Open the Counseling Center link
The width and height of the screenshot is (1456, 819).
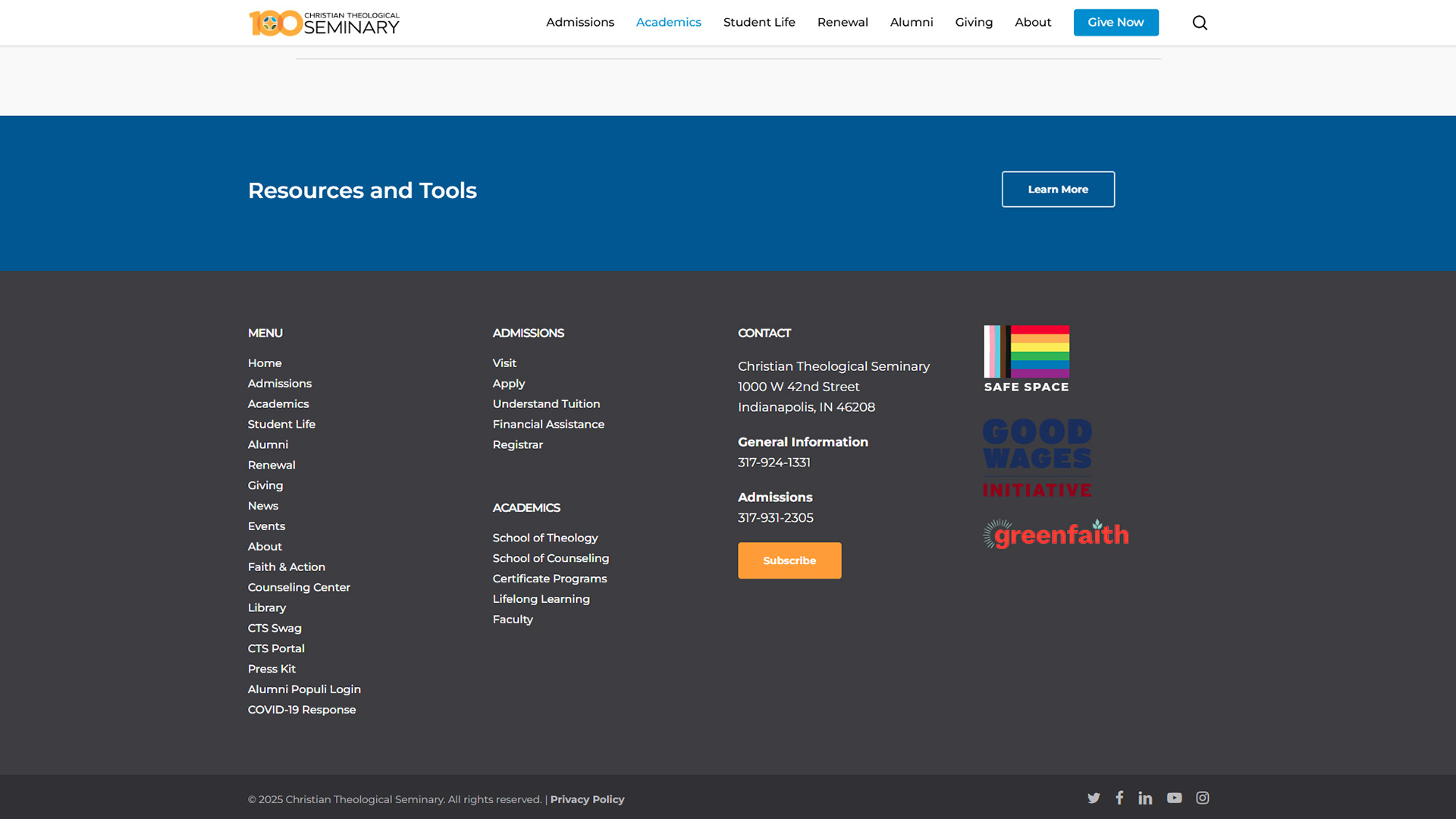click(299, 588)
